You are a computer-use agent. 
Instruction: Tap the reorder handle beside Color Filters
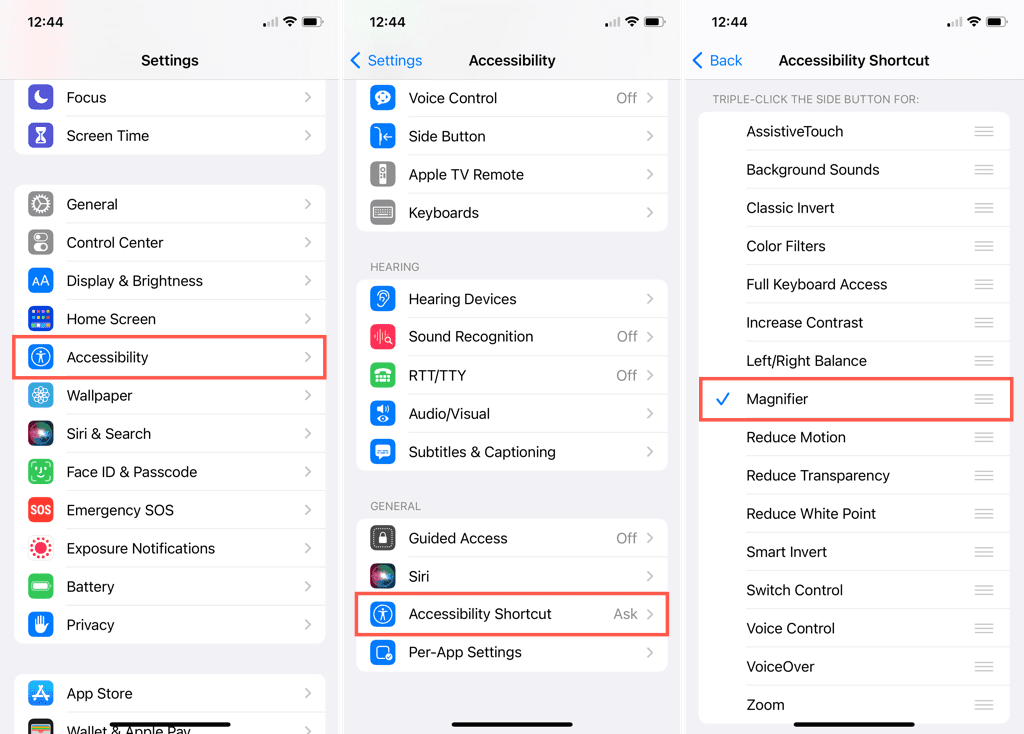click(x=984, y=246)
